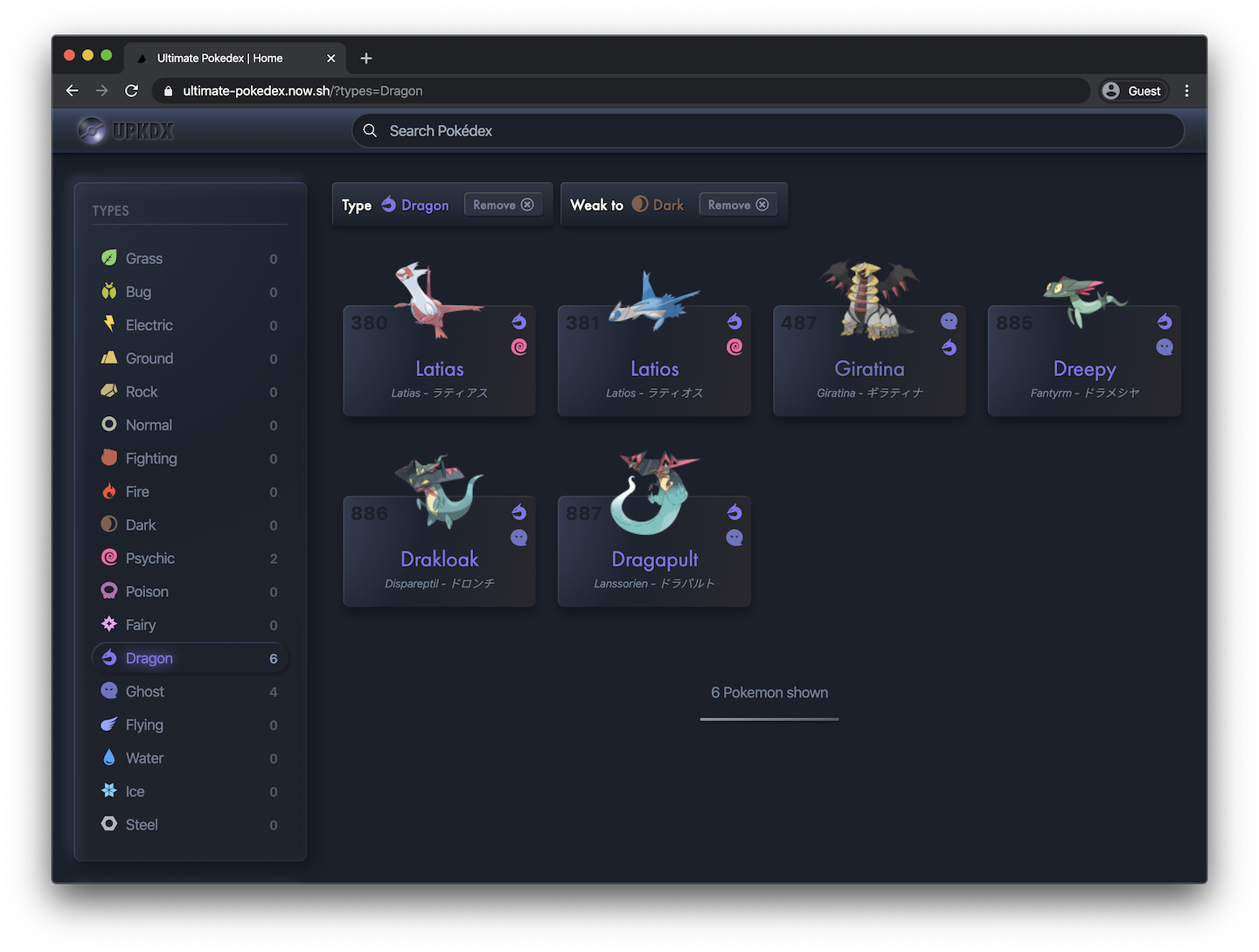Open Chrome's three-dot menu
Viewport: 1259px width, 952px height.
point(1186,91)
